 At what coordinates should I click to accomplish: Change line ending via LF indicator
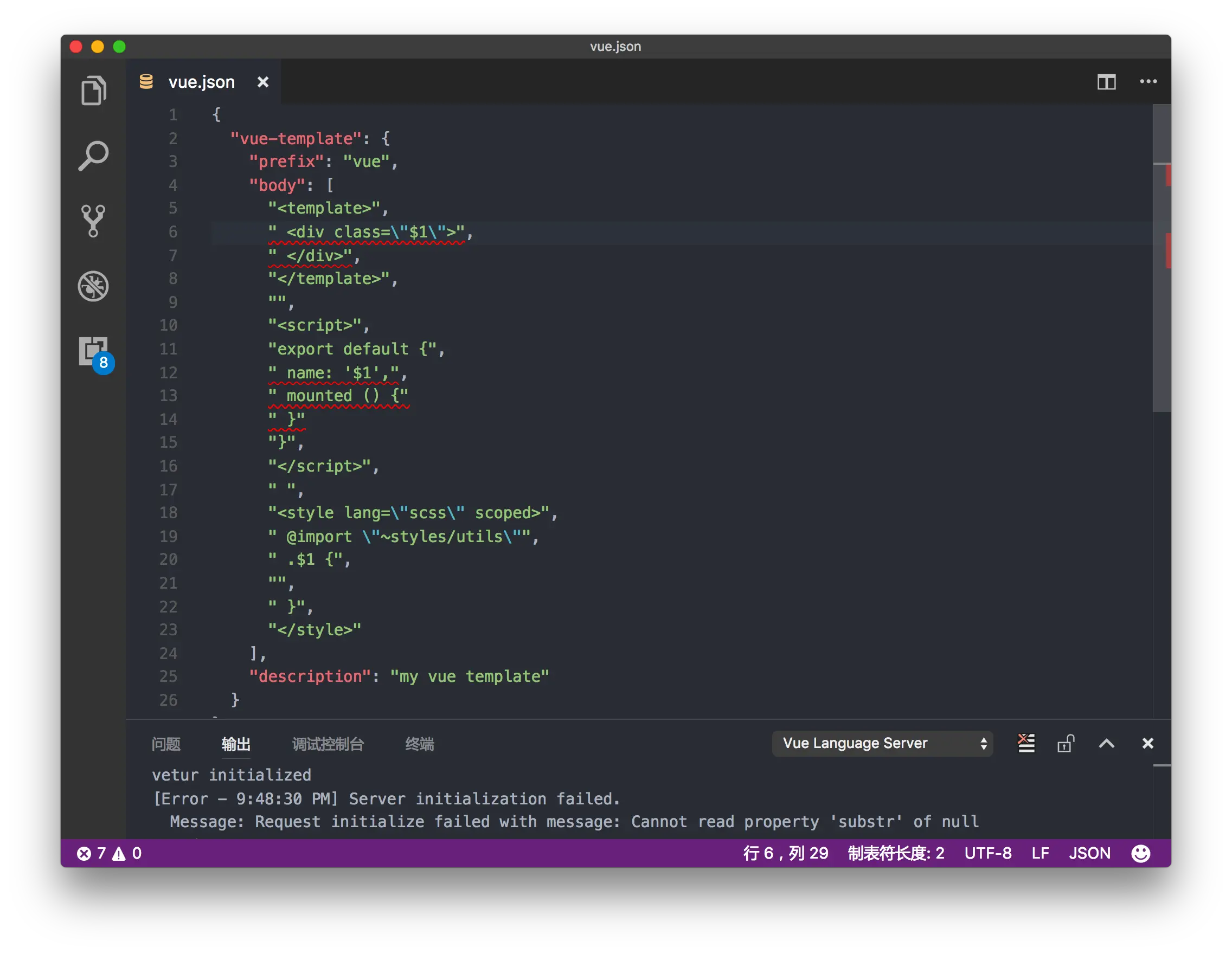[1040, 853]
